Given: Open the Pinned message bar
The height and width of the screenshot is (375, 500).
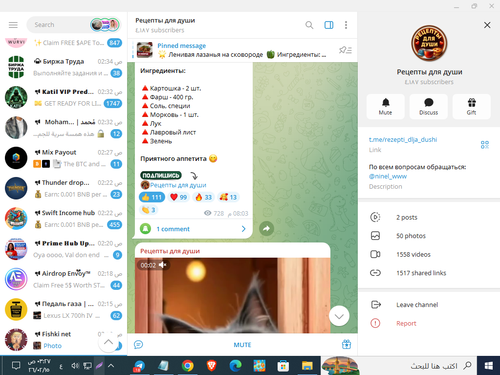Looking at the screenshot, I should click(x=232, y=50).
